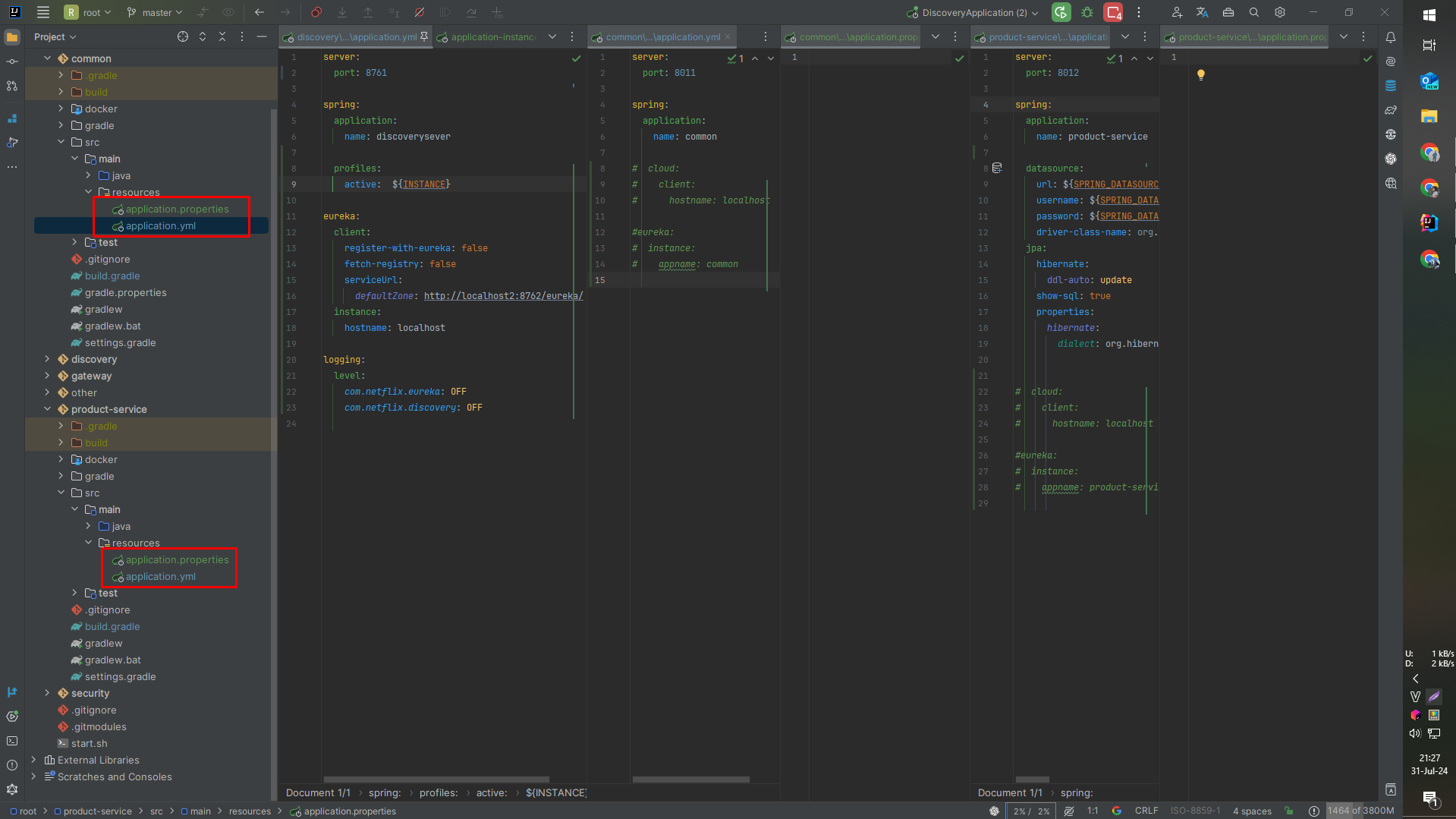Select build.gradle under product-service
The image size is (1456, 819).
click(x=112, y=626)
